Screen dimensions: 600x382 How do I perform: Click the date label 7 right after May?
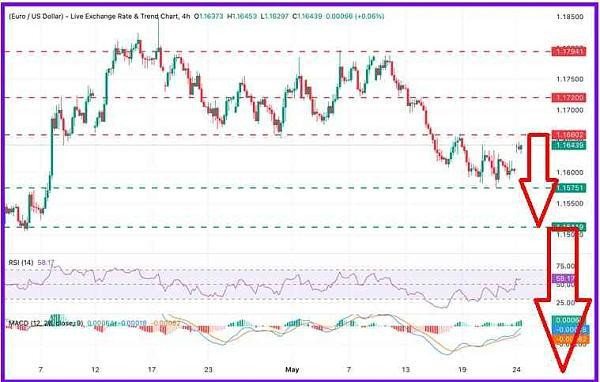349,370
